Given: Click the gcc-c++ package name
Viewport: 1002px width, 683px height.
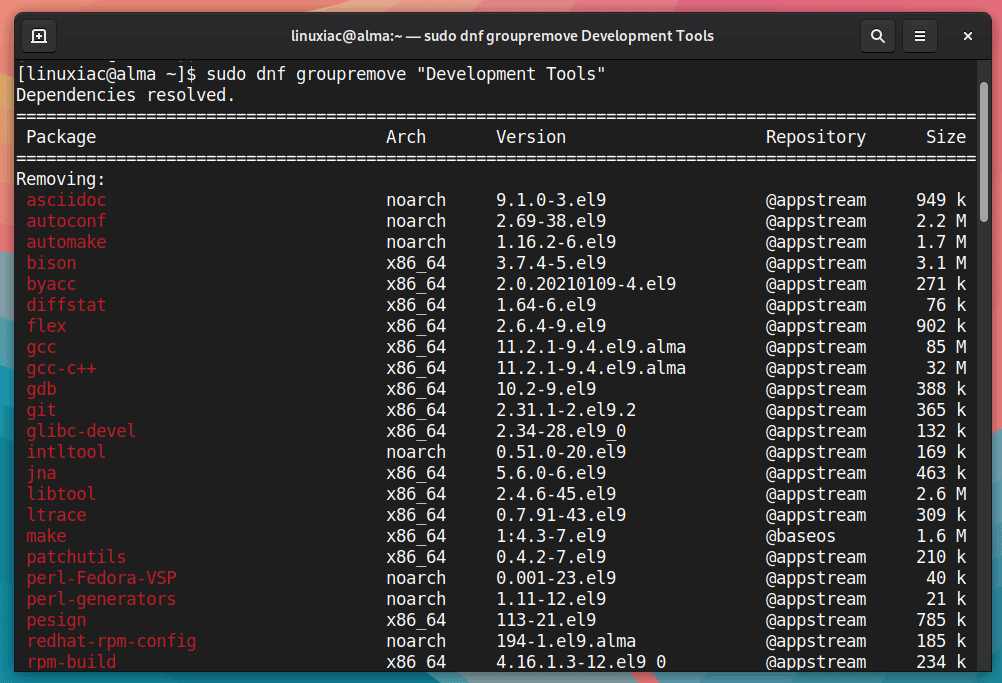Looking at the screenshot, I should tap(61, 368).
